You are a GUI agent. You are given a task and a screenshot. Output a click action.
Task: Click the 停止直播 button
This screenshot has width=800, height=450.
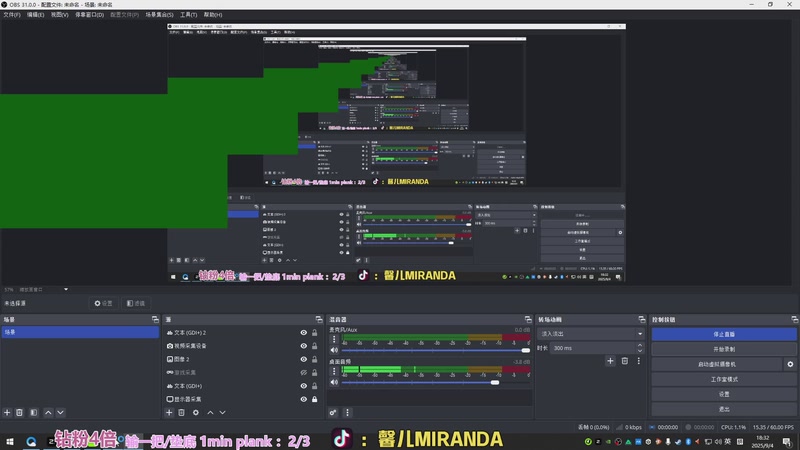[x=723, y=334]
